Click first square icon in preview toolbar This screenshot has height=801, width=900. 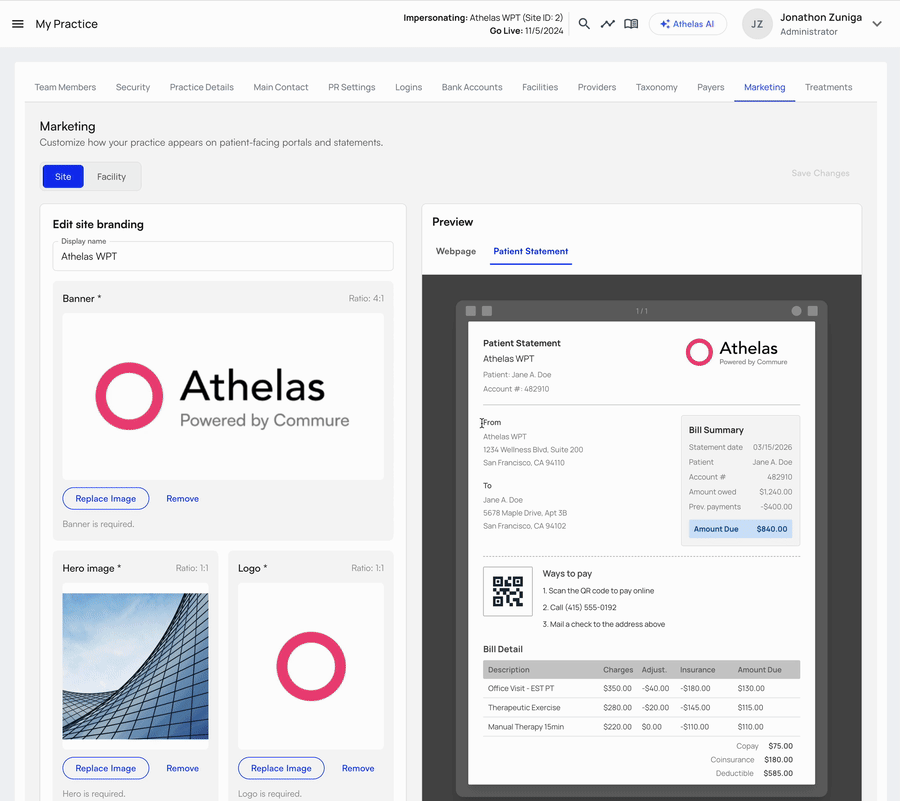pyautogui.click(x=471, y=311)
